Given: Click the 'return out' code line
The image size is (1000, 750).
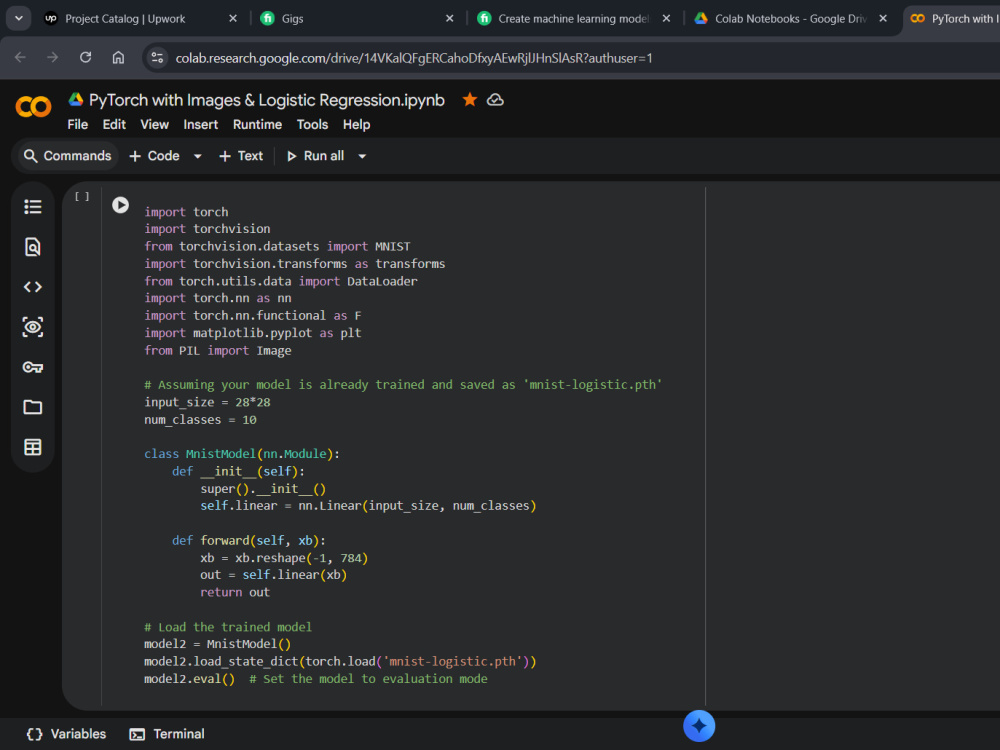Looking at the screenshot, I should (x=235, y=592).
